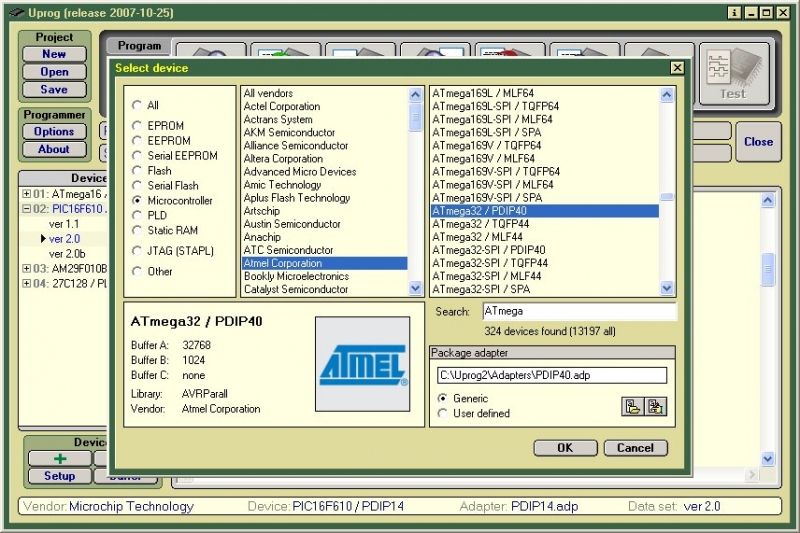The image size is (800, 533).
Task: Click the package adapter path field
Action: pyautogui.click(x=552, y=375)
